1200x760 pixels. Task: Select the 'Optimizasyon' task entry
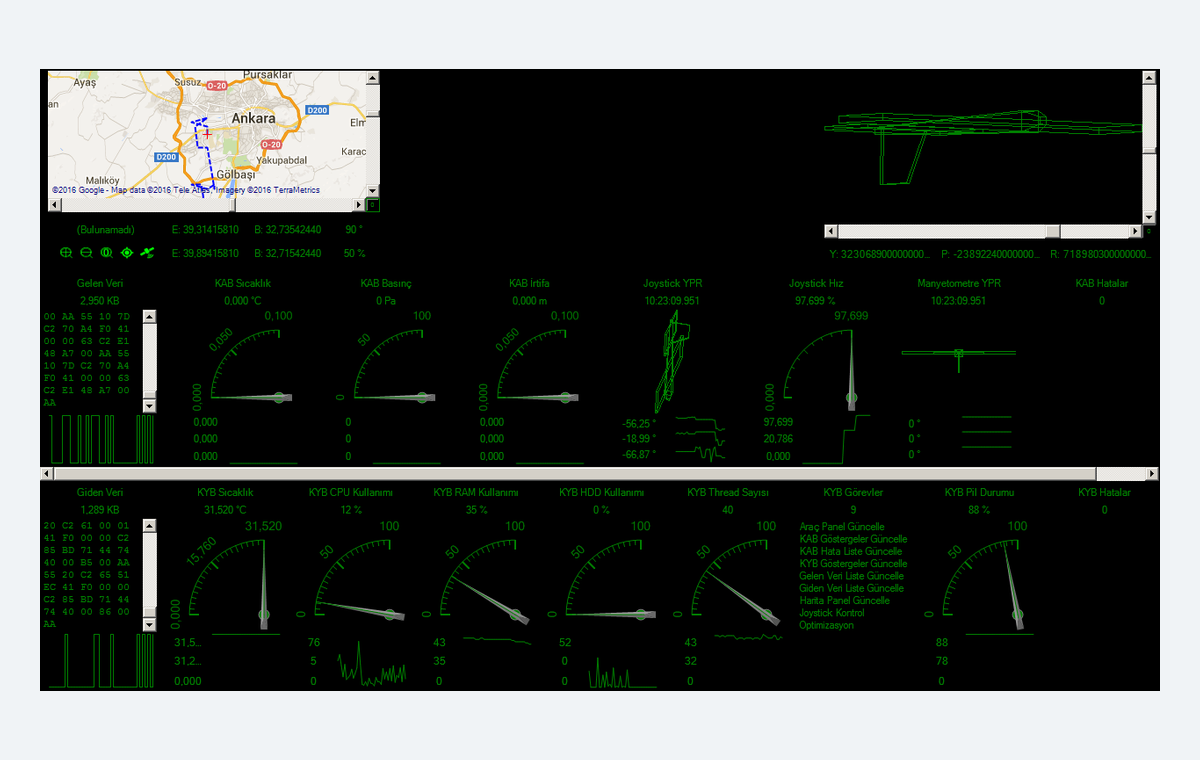click(x=827, y=625)
